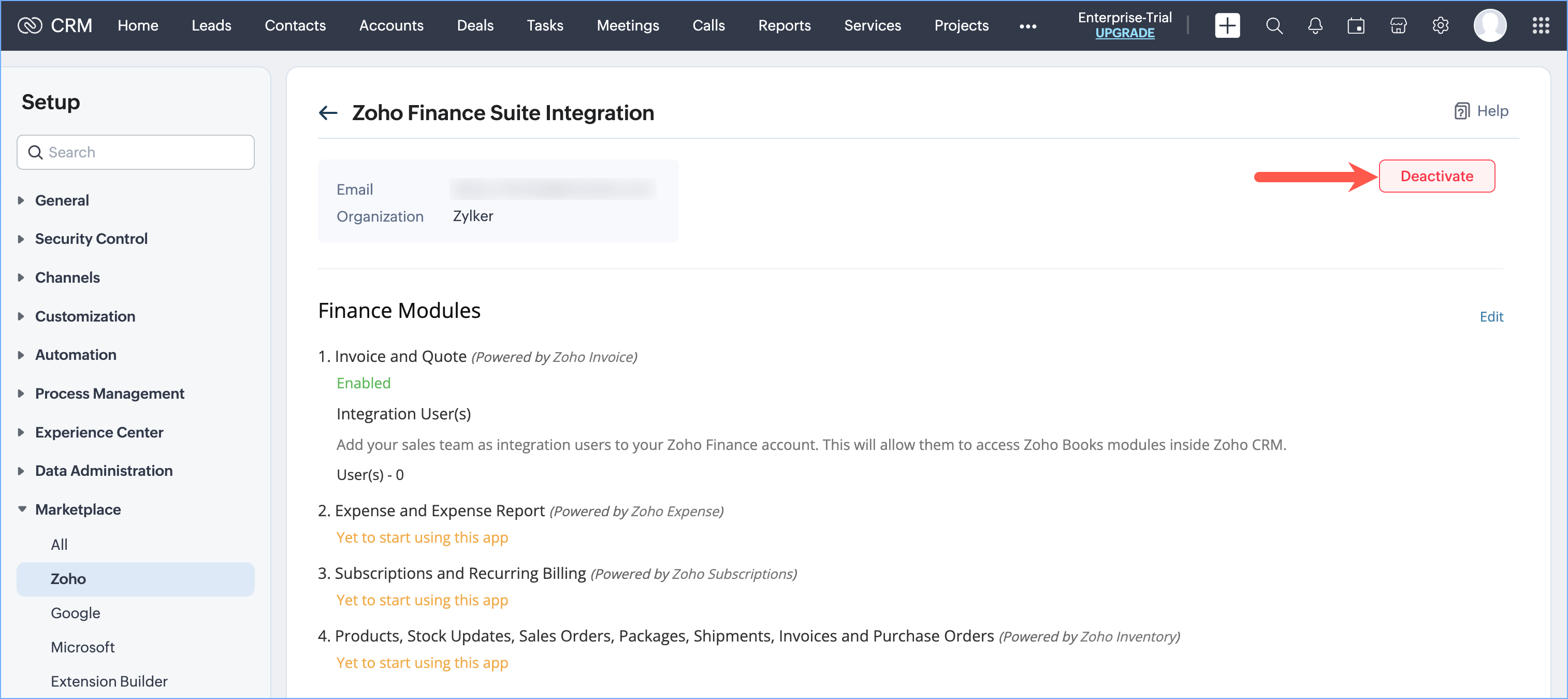Image resolution: width=1568 pixels, height=699 pixels.
Task: Open the Reports tab
Action: [x=784, y=25]
